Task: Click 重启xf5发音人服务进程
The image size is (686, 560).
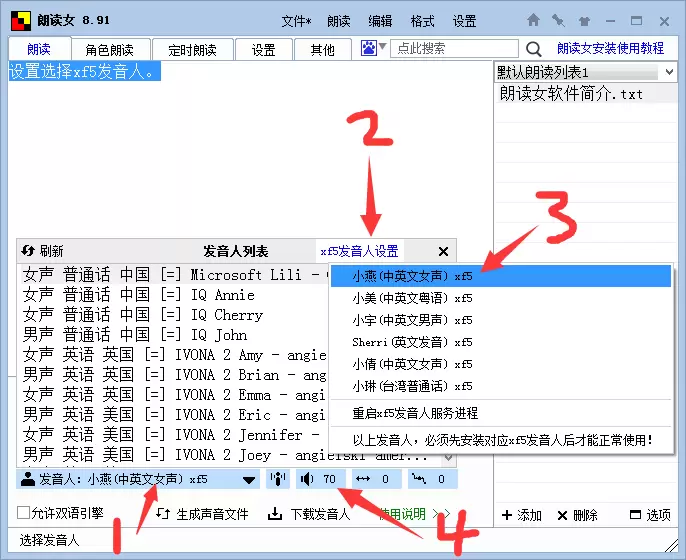Action: [x=500, y=413]
